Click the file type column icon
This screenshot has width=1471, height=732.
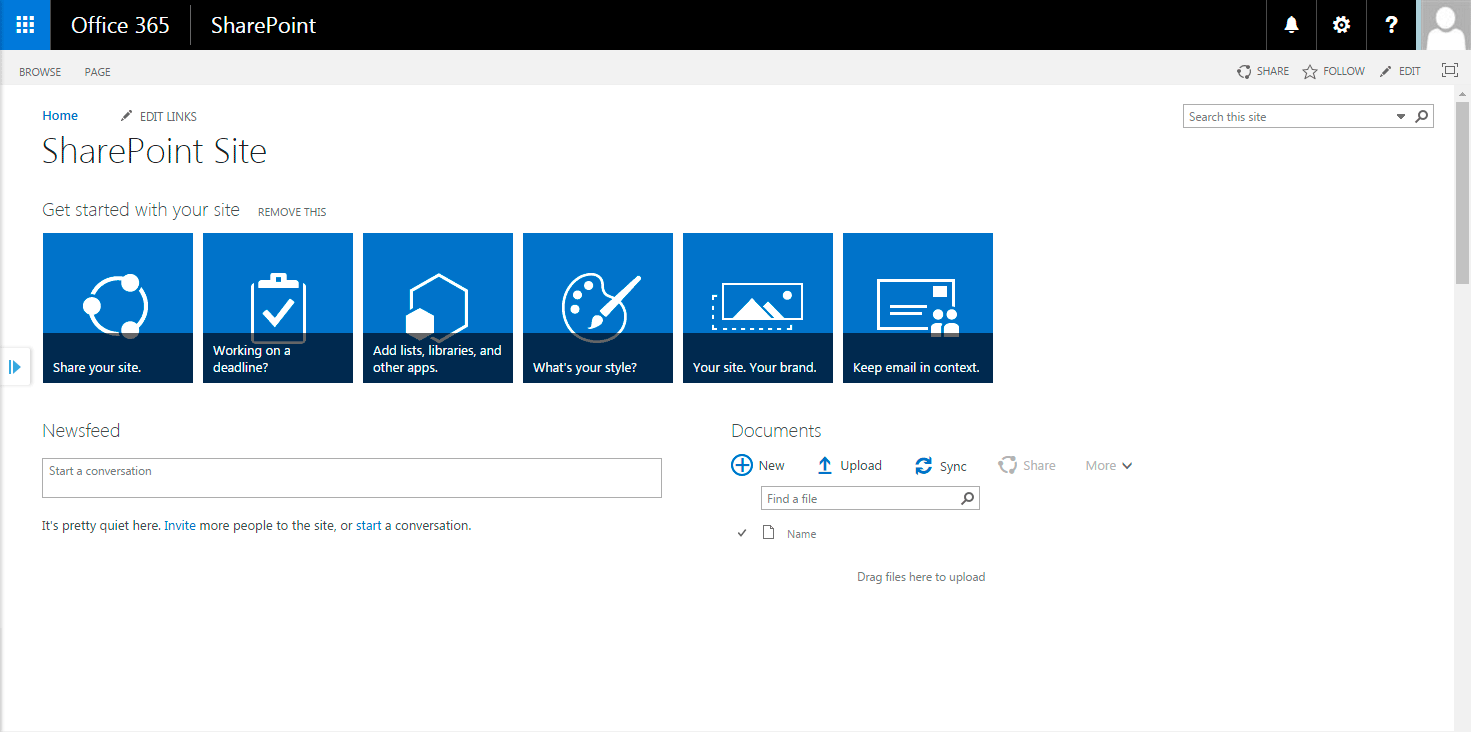click(x=769, y=532)
